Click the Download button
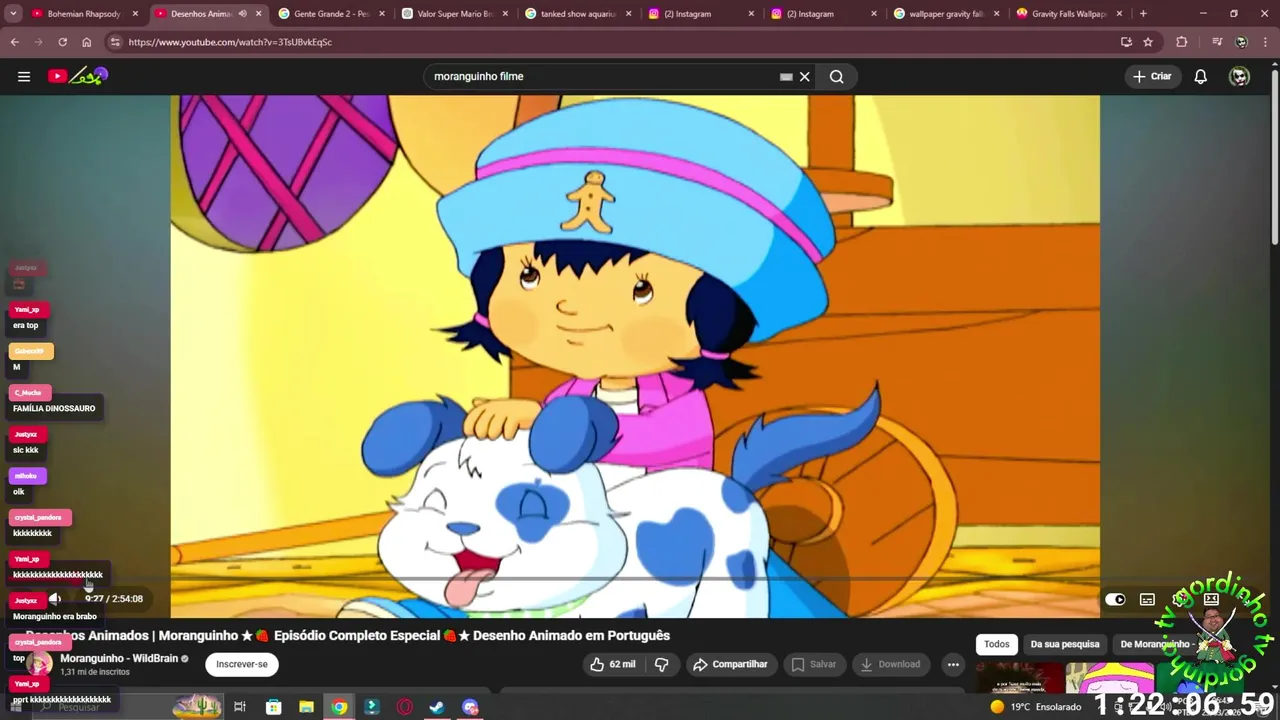 (x=890, y=664)
